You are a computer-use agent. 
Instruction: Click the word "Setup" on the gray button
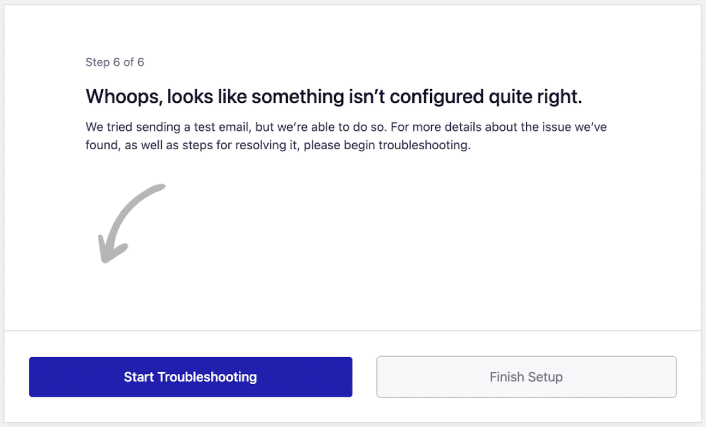pyautogui.click(x=545, y=377)
